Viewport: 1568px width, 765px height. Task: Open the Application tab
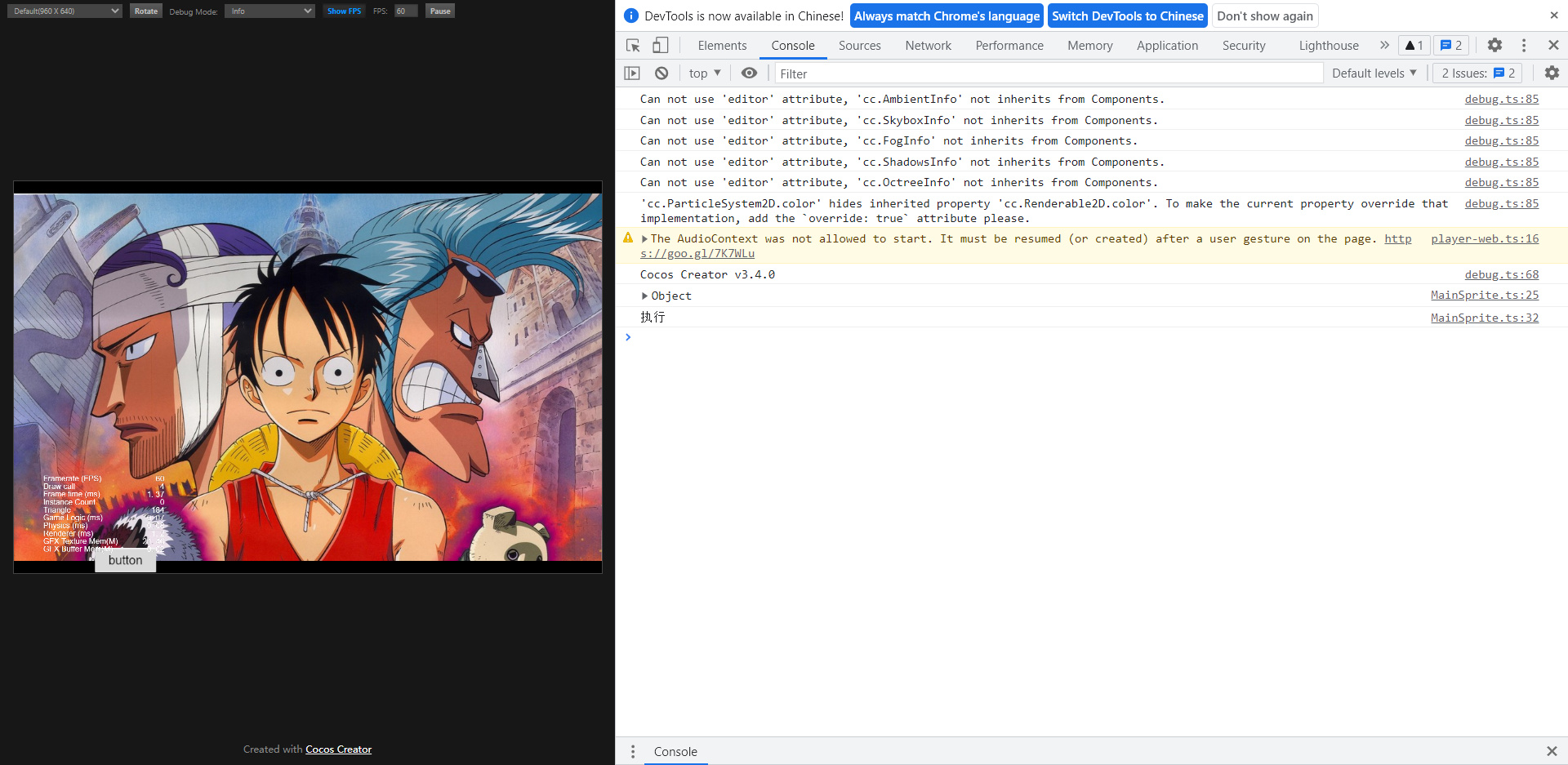tap(1168, 46)
